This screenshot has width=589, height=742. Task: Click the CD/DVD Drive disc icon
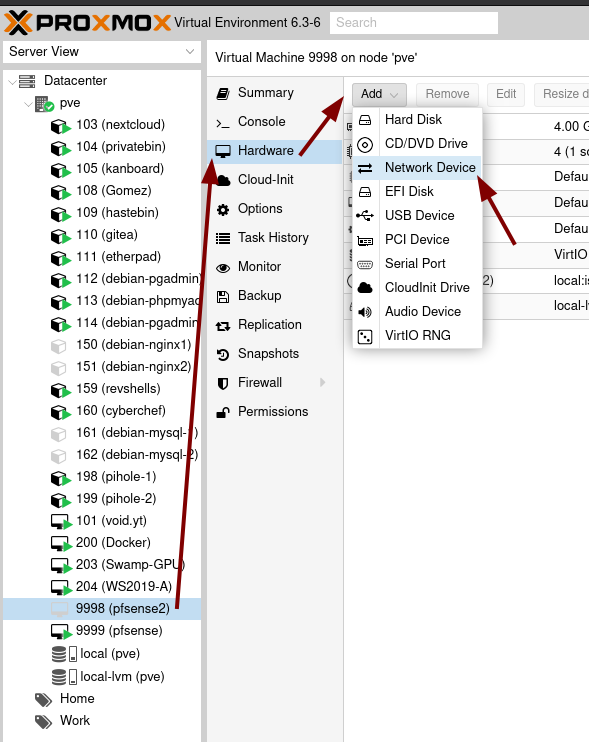(x=365, y=144)
